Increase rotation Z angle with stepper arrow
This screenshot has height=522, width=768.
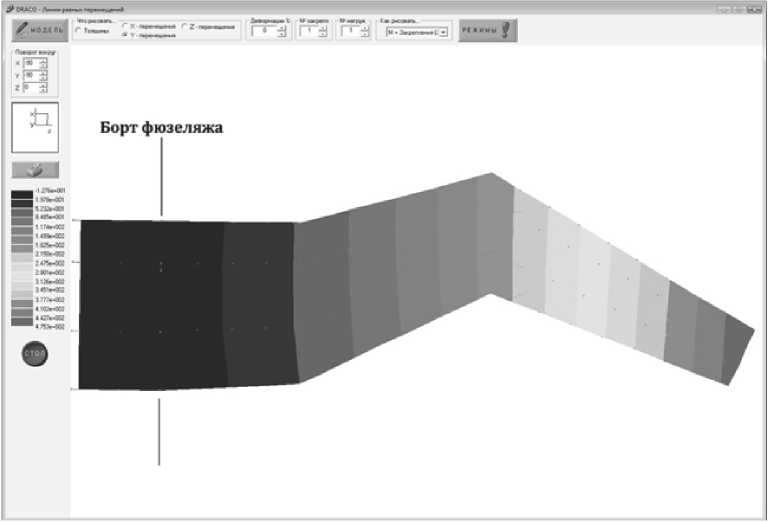coord(44,86)
